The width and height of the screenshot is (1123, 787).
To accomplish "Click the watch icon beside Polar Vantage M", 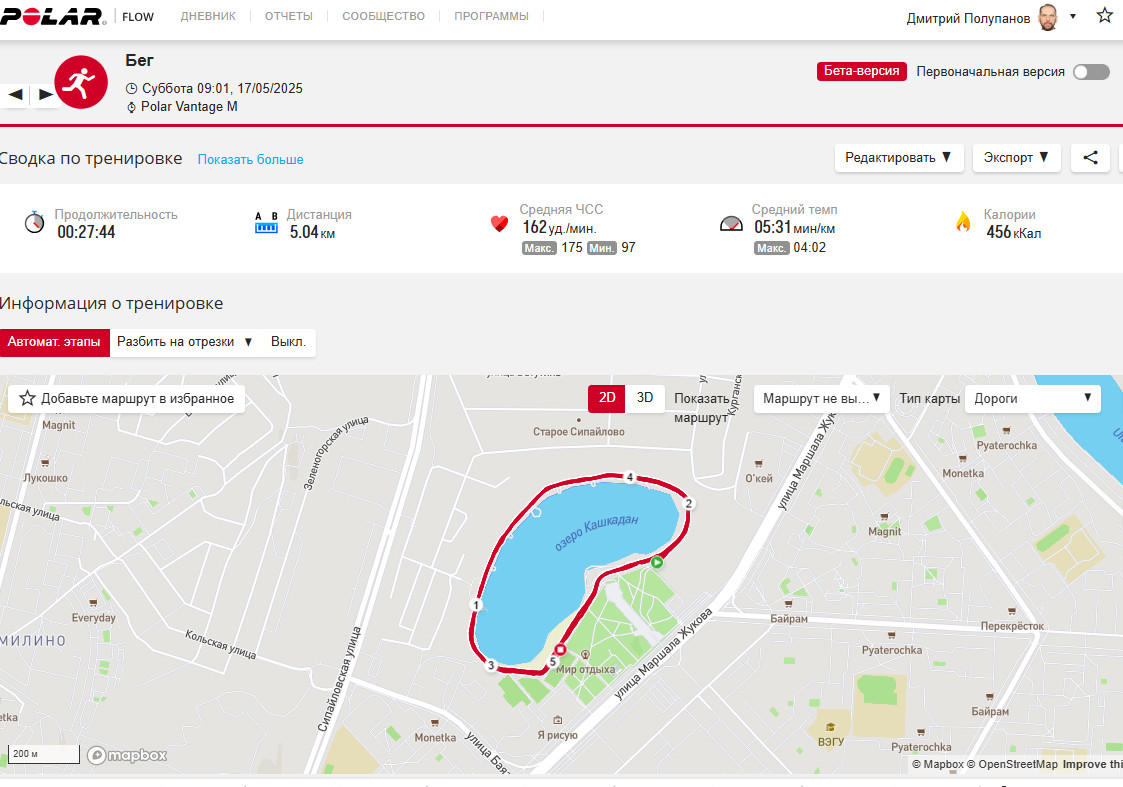I will pyautogui.click(x=131, y=107).
